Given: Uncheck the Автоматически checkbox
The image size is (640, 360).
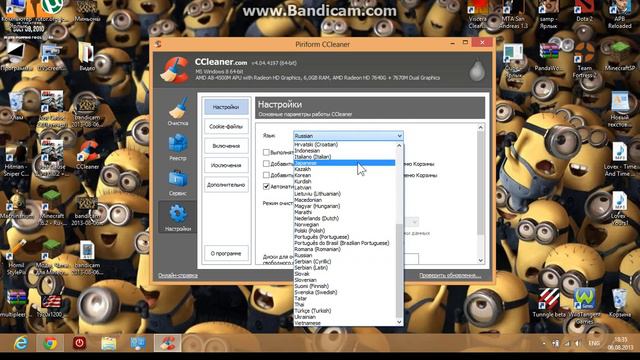Looking at the screenshot, I should point(266,187).
